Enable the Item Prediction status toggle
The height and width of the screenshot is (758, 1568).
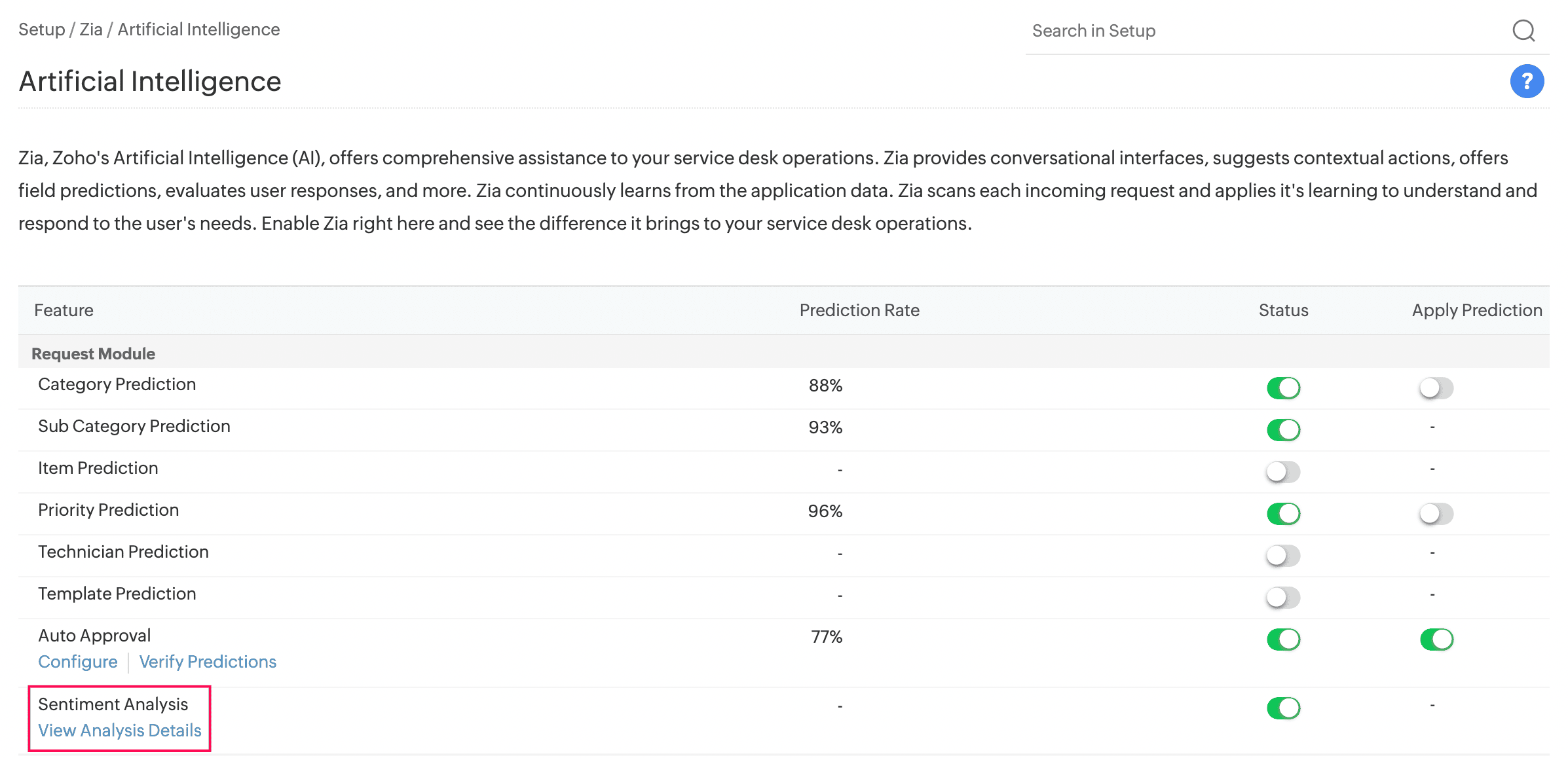1283,471
